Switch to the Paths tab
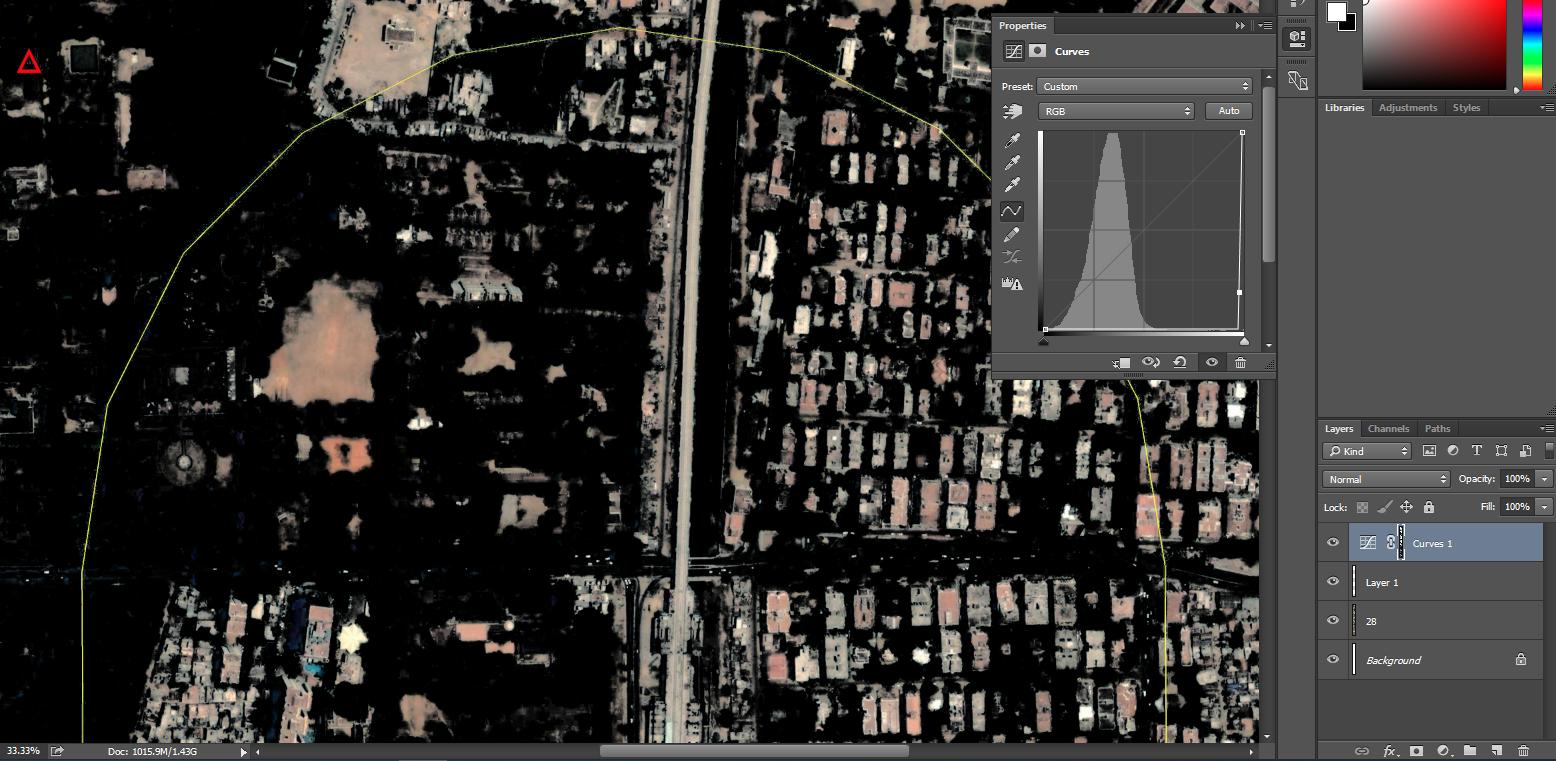 (1437, 428)
